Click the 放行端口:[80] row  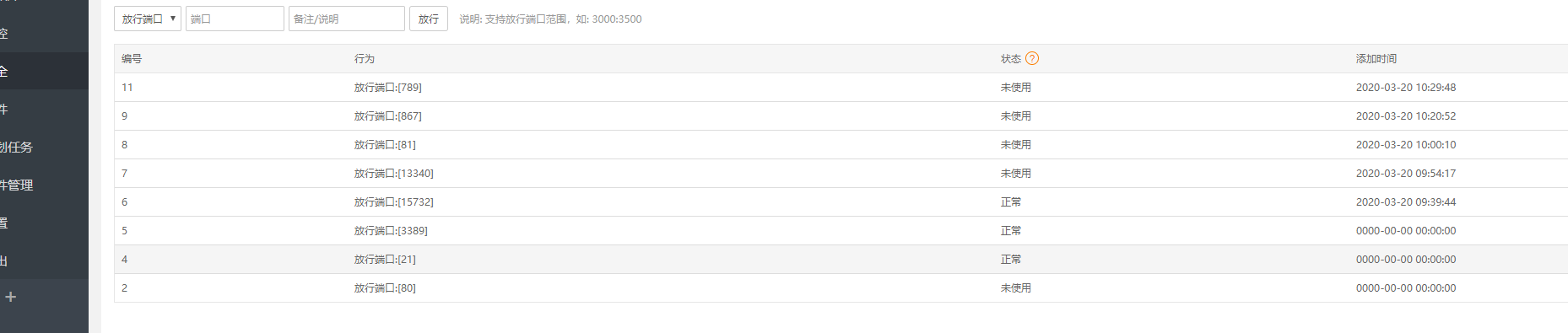841,288
